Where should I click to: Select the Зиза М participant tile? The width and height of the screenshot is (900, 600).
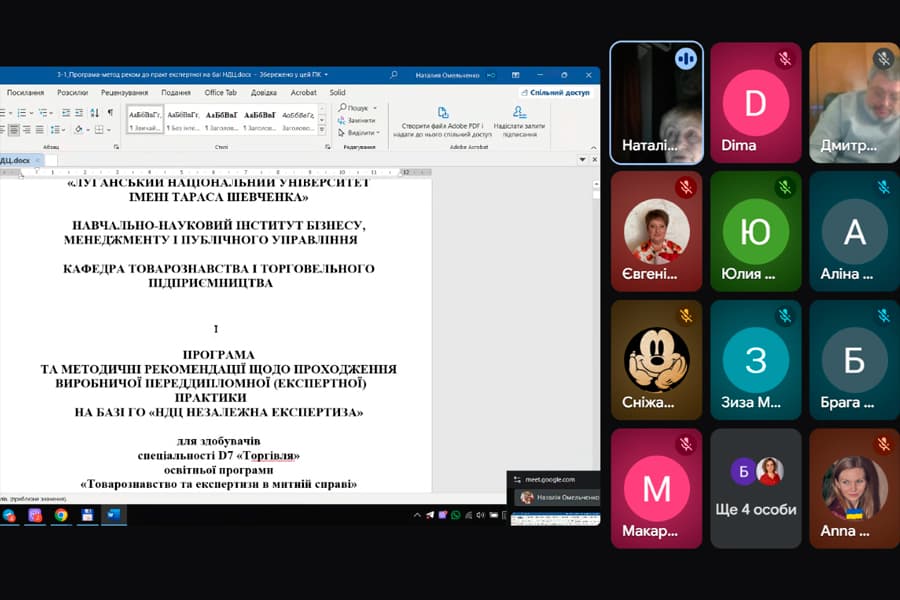(755, 359)
